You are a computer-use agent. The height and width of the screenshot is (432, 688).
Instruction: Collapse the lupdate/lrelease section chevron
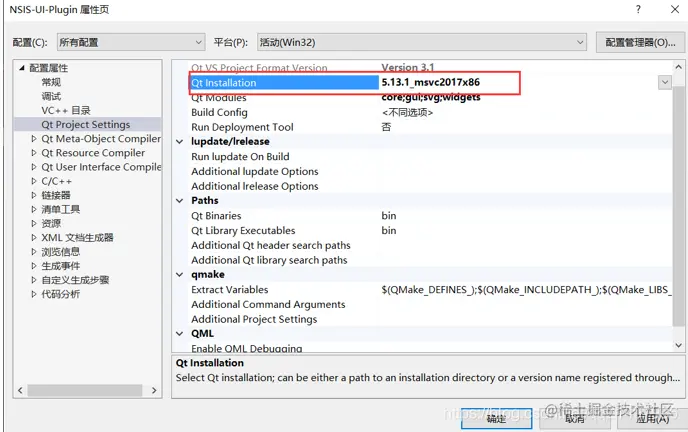coord(179,142)
